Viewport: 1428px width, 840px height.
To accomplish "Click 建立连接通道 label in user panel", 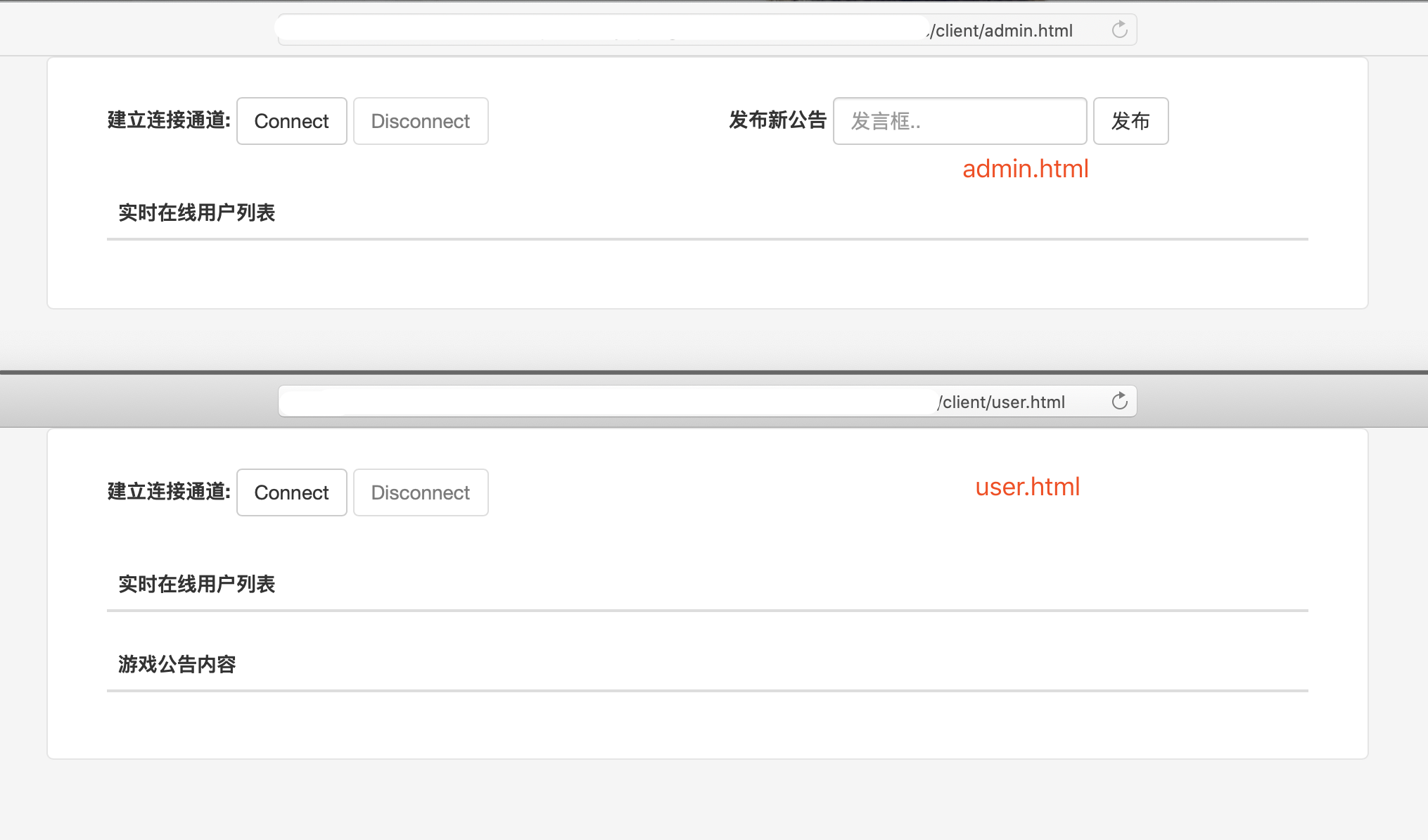I will (x=169, y=492).
